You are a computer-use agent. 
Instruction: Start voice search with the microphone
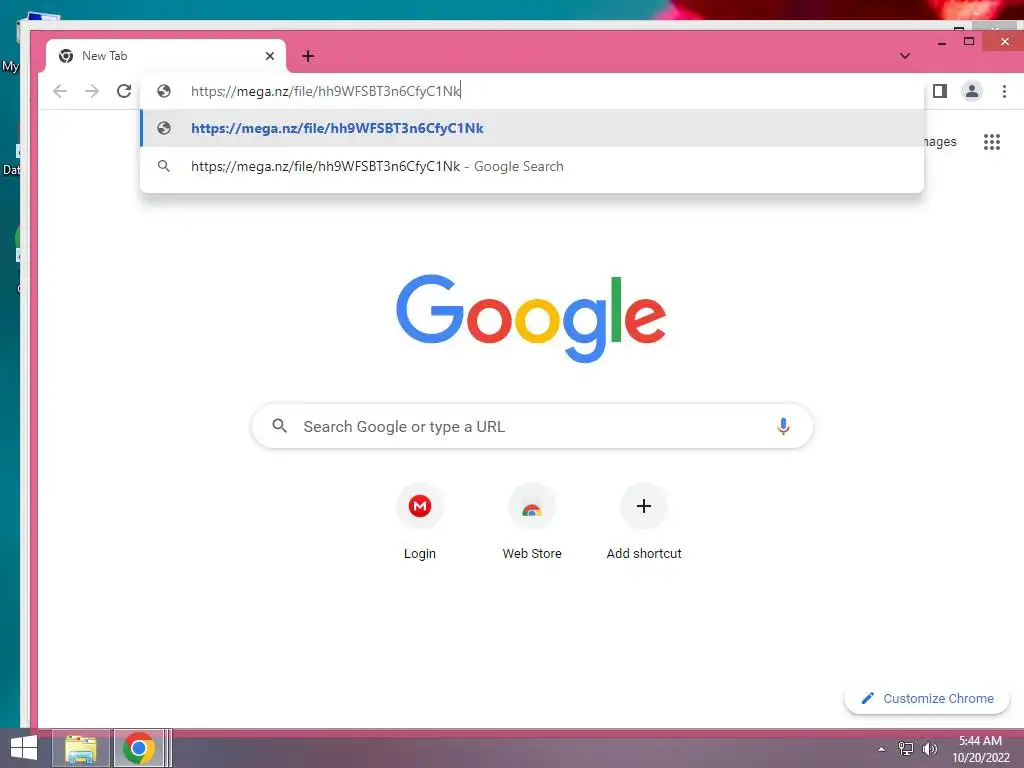coord(783,426)
